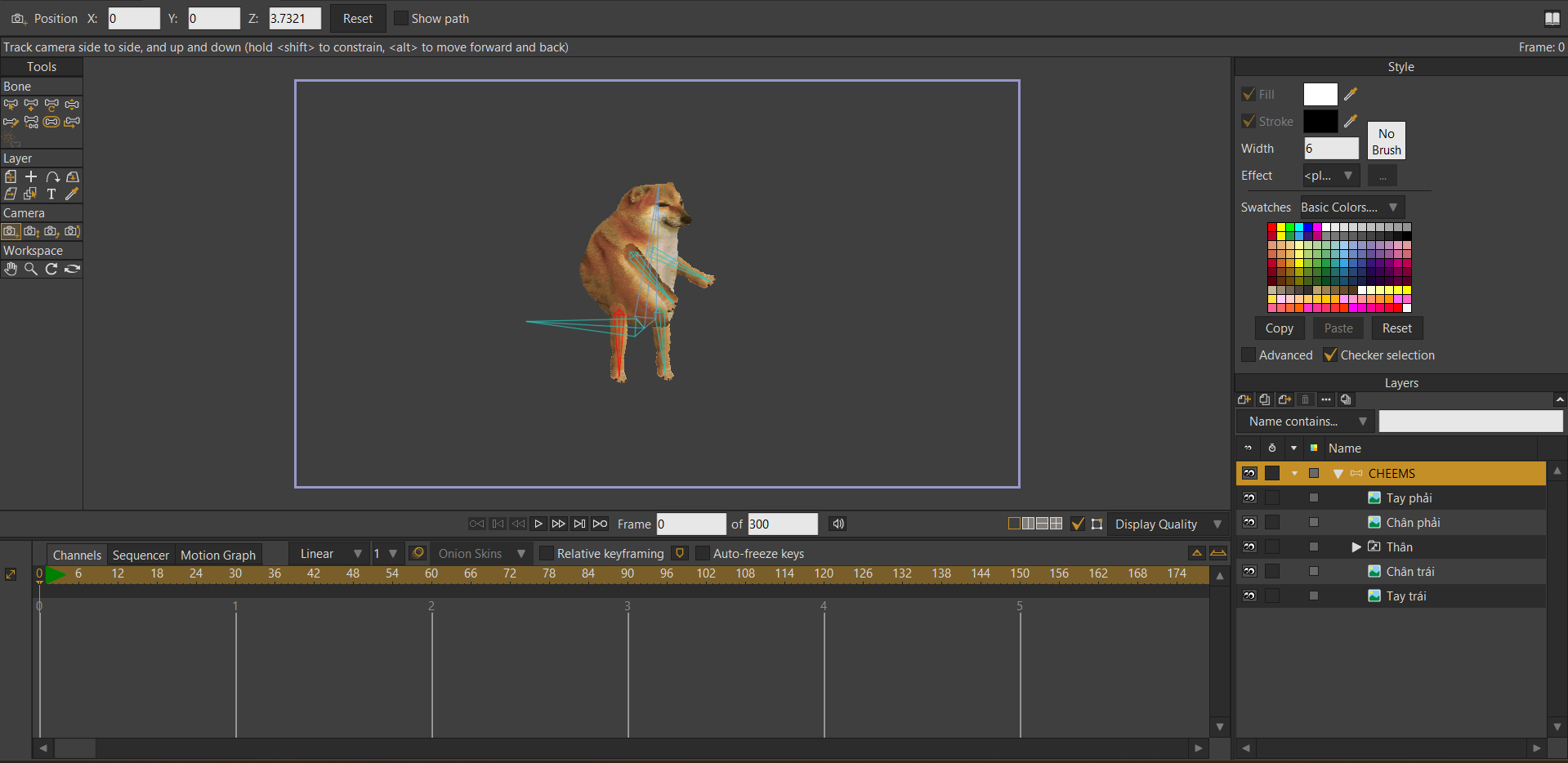The image size is (1568, 763).
Task: Click the camera position Reset button
Action: point(357,18)
